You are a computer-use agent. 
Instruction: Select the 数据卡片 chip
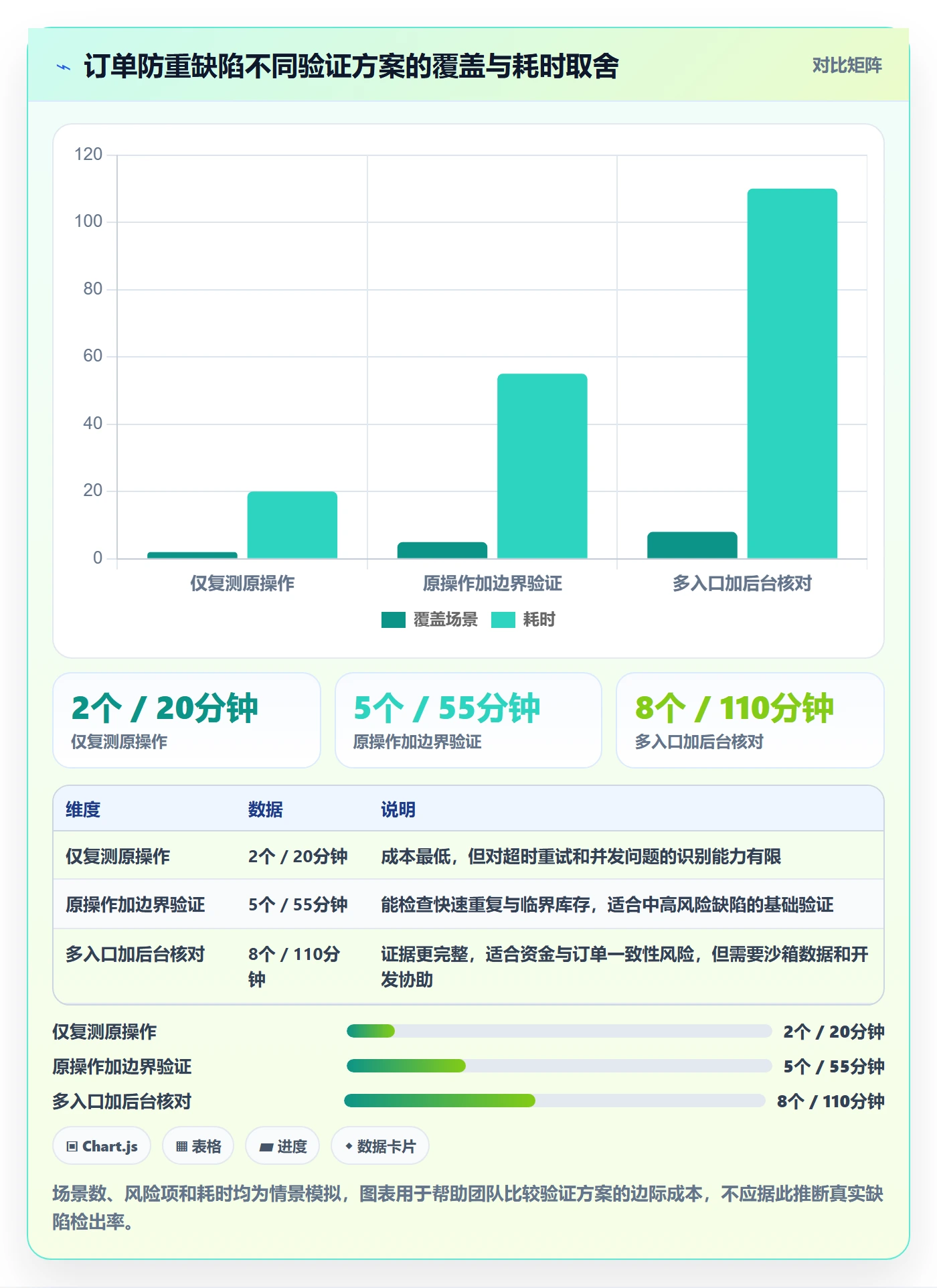(380, 1146)
